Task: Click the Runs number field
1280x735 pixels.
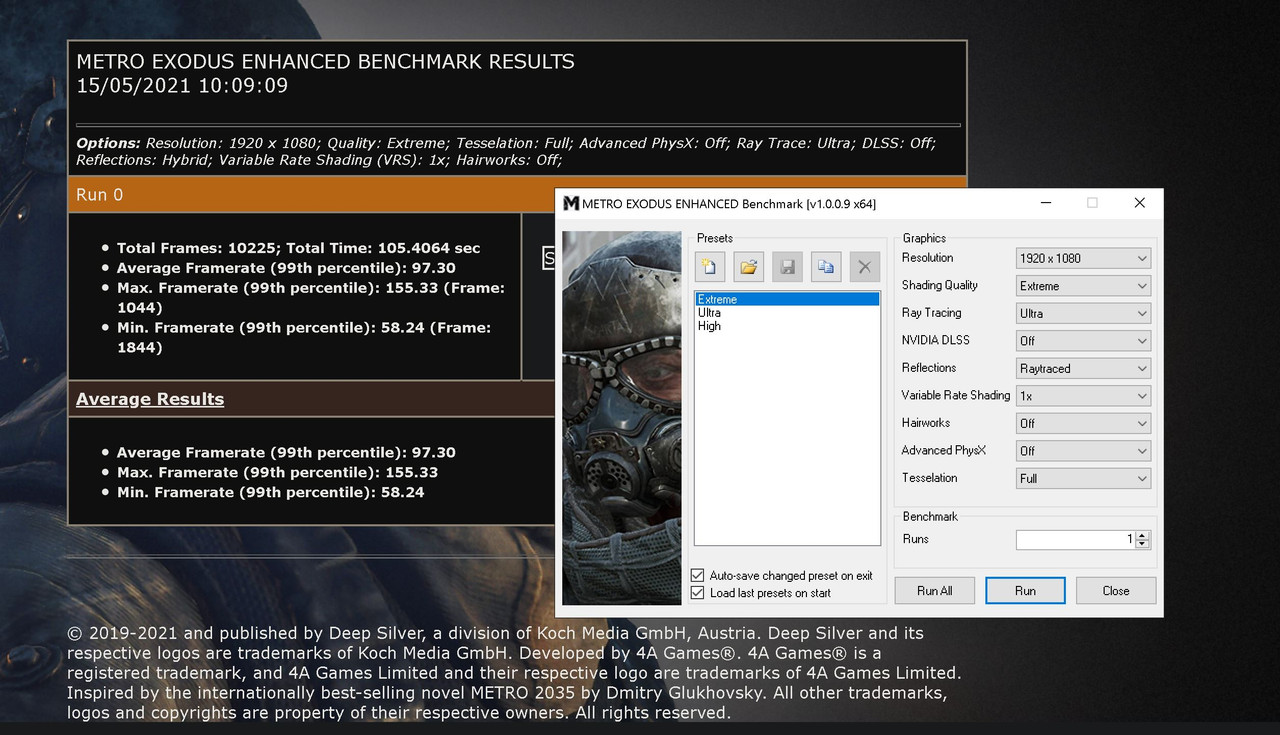Action: click(1075, 539)
